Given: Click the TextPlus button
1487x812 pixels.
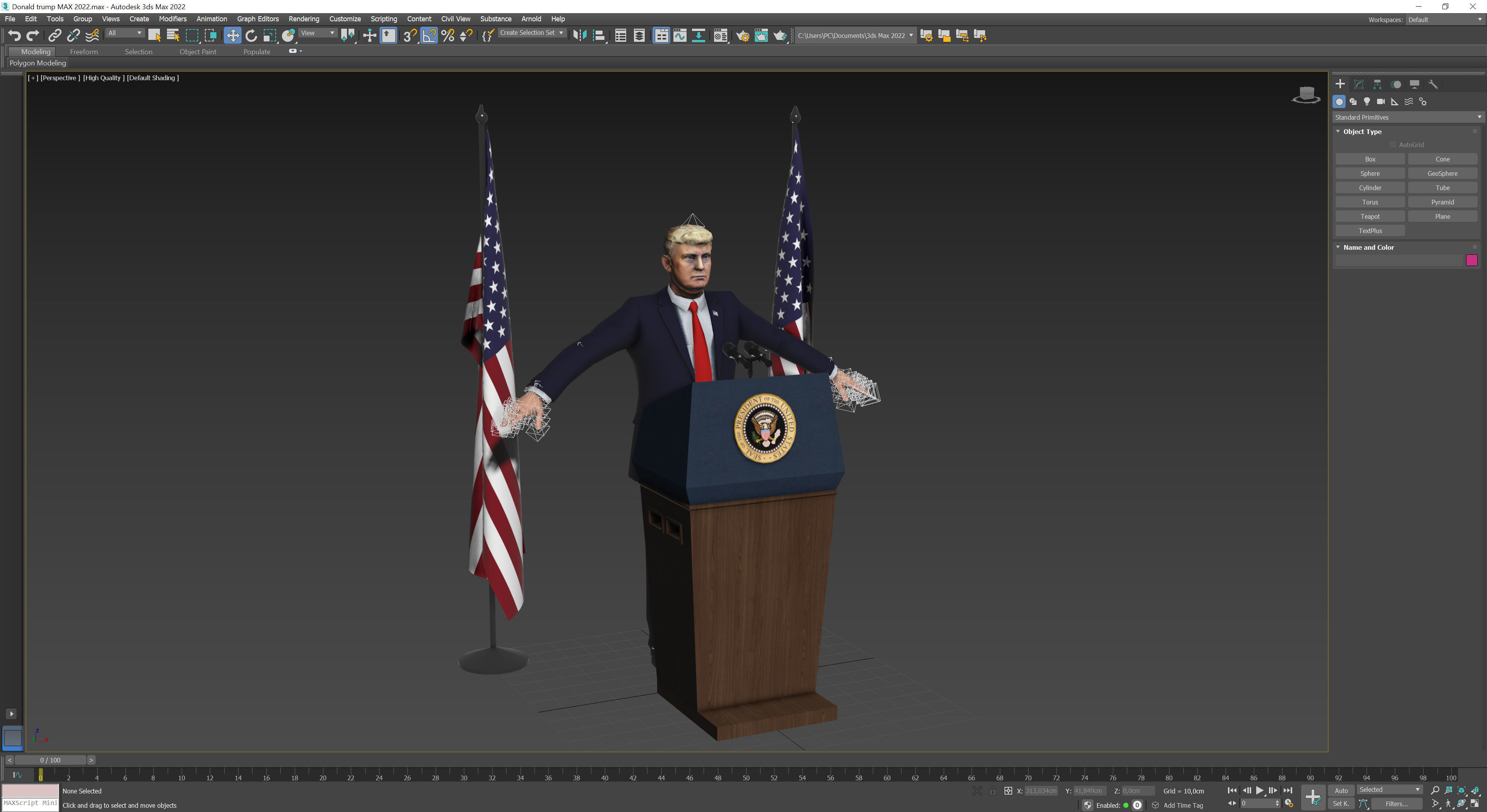Looking at the screenshot, I should [1370, 231].
